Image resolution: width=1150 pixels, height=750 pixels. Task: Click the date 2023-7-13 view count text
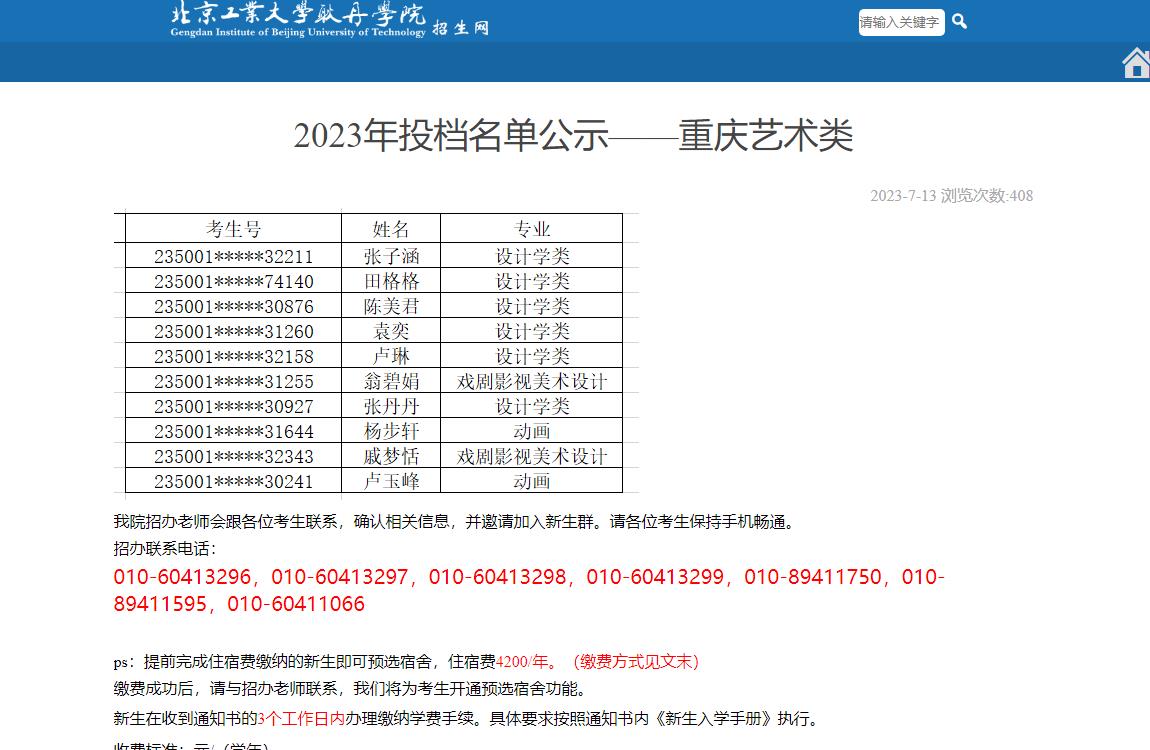coord(951,196)
